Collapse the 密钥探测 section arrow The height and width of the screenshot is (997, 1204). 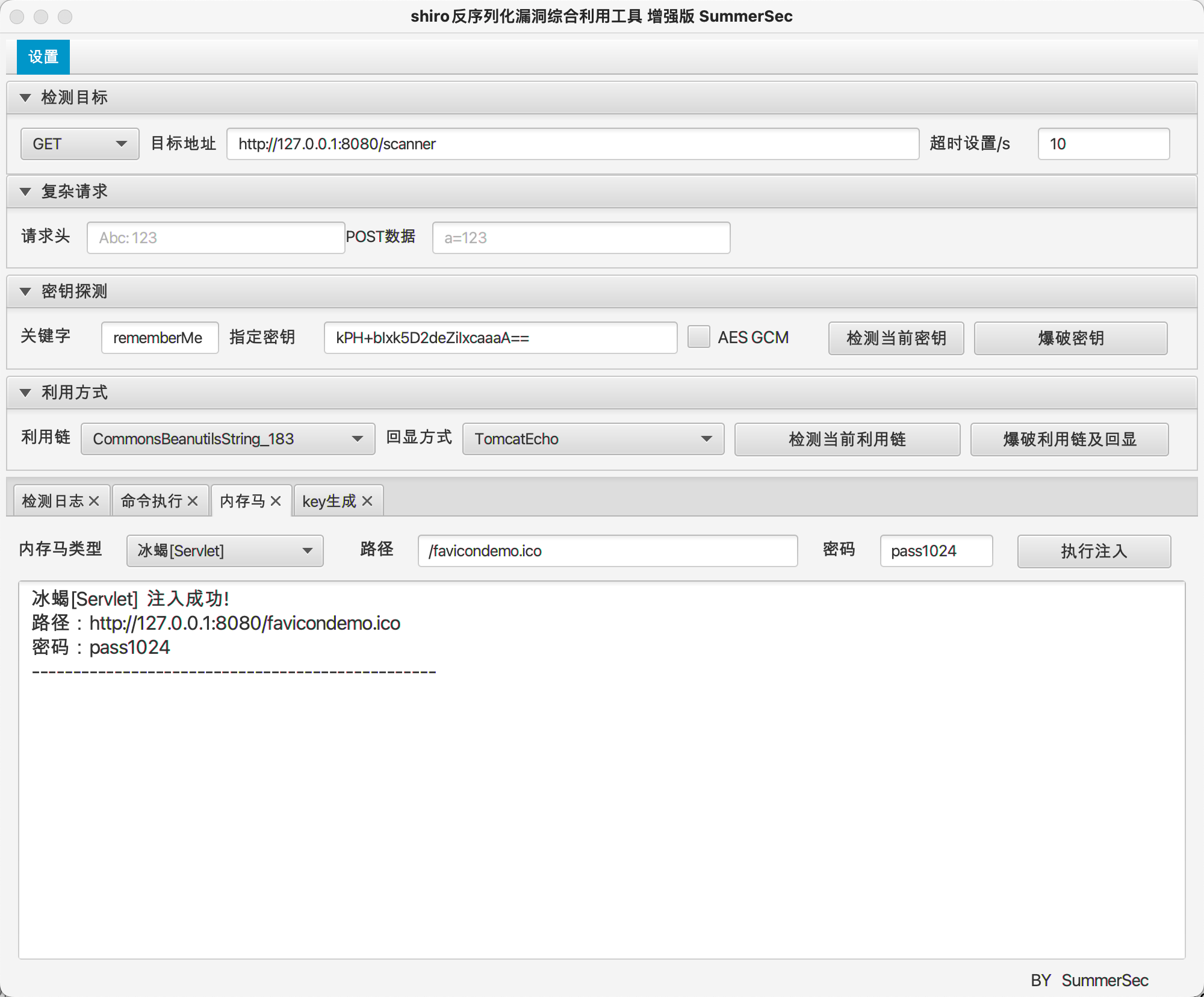click(25, 291)
